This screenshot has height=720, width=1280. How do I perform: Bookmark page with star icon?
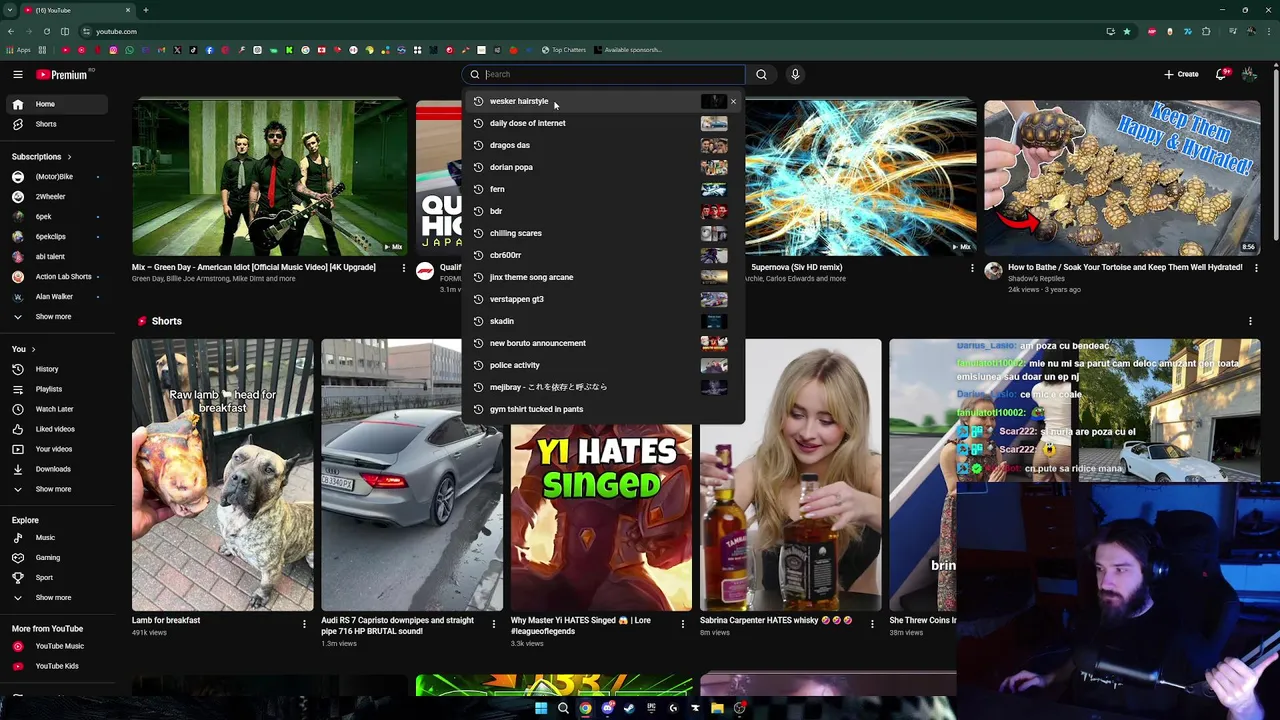click(1127, 31)
